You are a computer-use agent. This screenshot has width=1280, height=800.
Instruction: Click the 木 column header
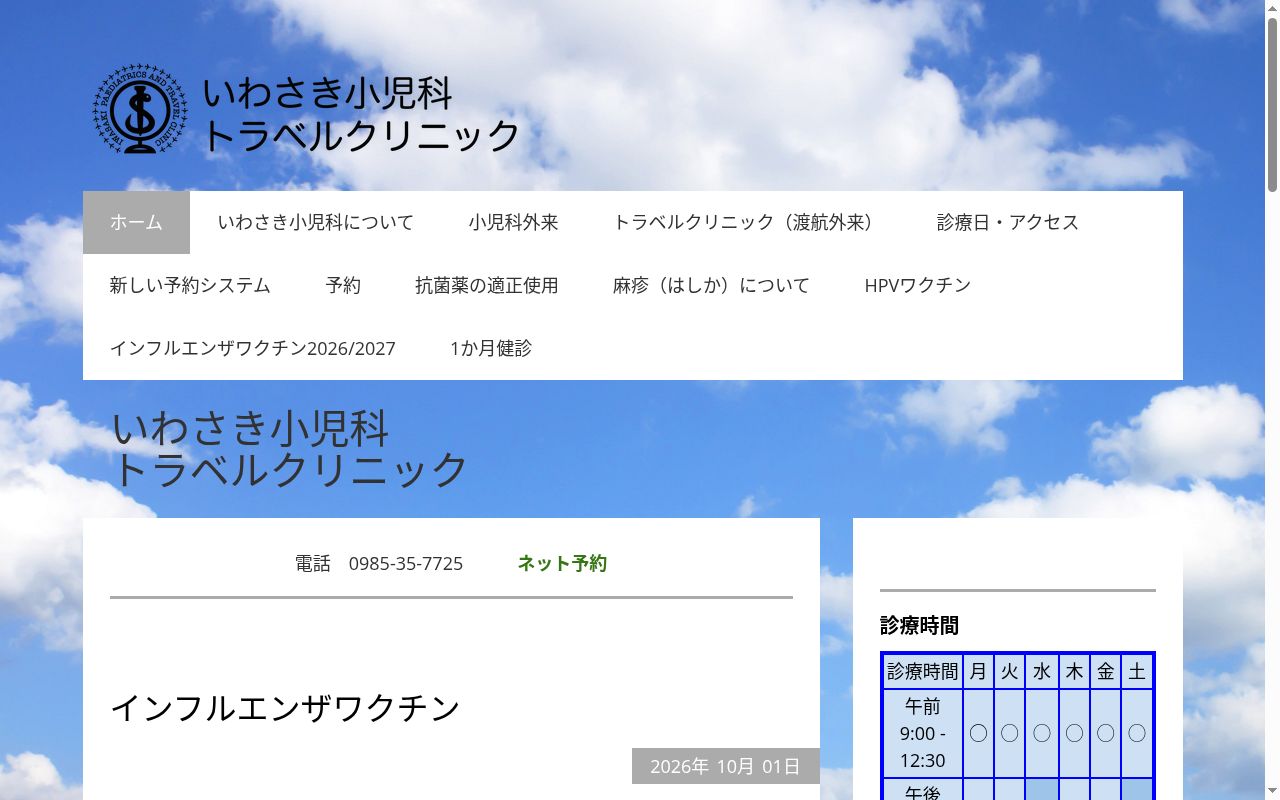1074,672
